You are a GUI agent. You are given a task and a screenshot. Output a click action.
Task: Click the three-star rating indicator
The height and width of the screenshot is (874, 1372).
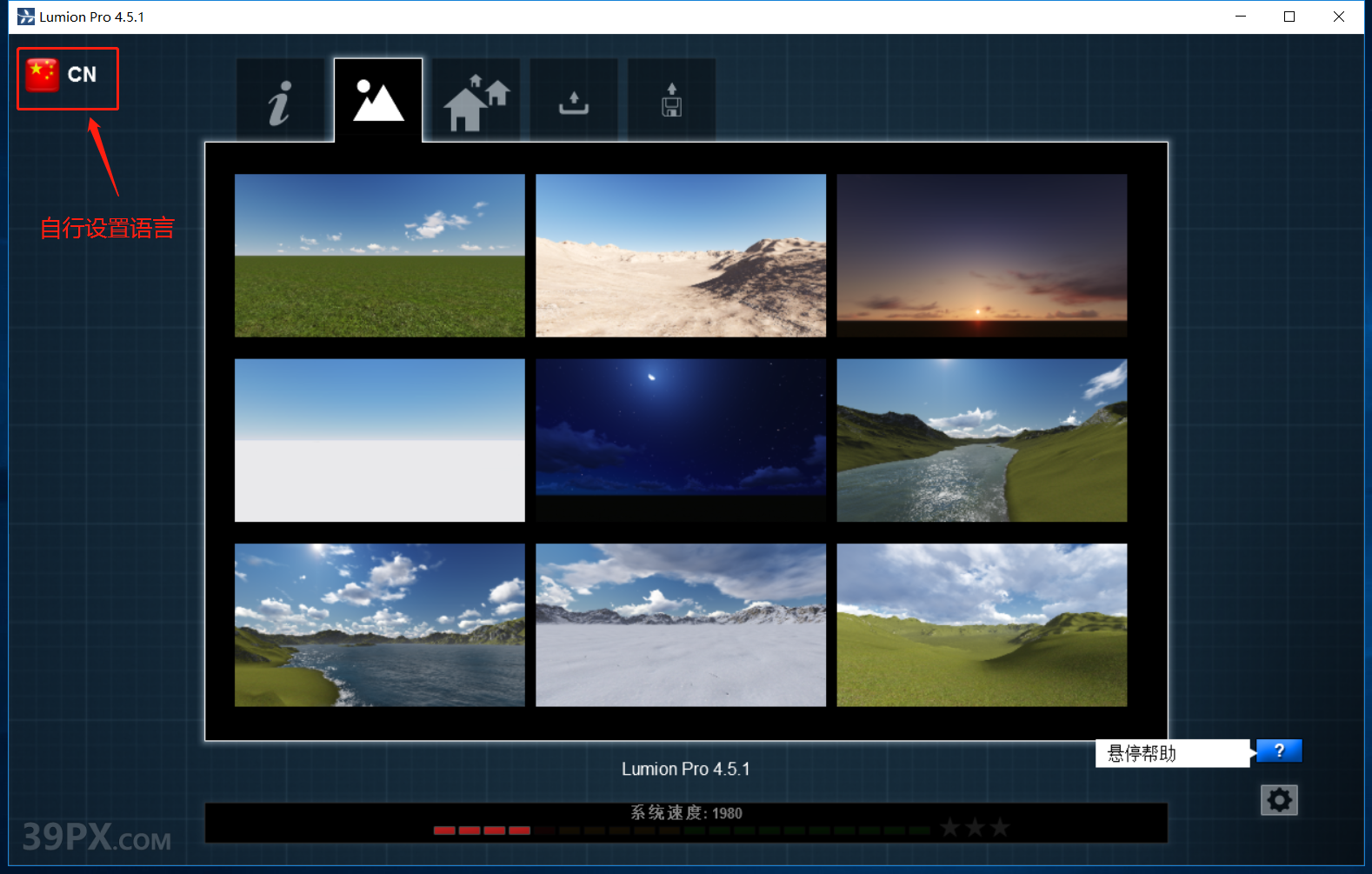click(975, 827)
